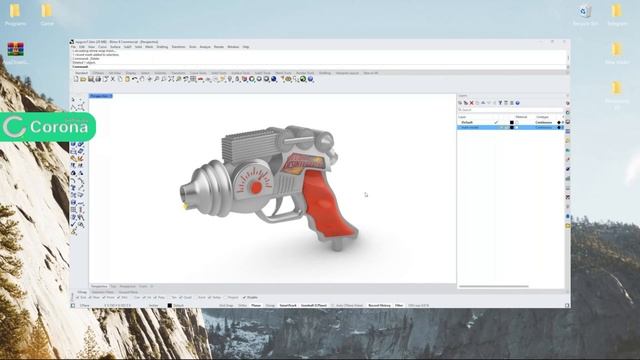The height and width of the screenshot is (360, 640).
Task: Click the color wheel properties icon
Action: point(252,79)
